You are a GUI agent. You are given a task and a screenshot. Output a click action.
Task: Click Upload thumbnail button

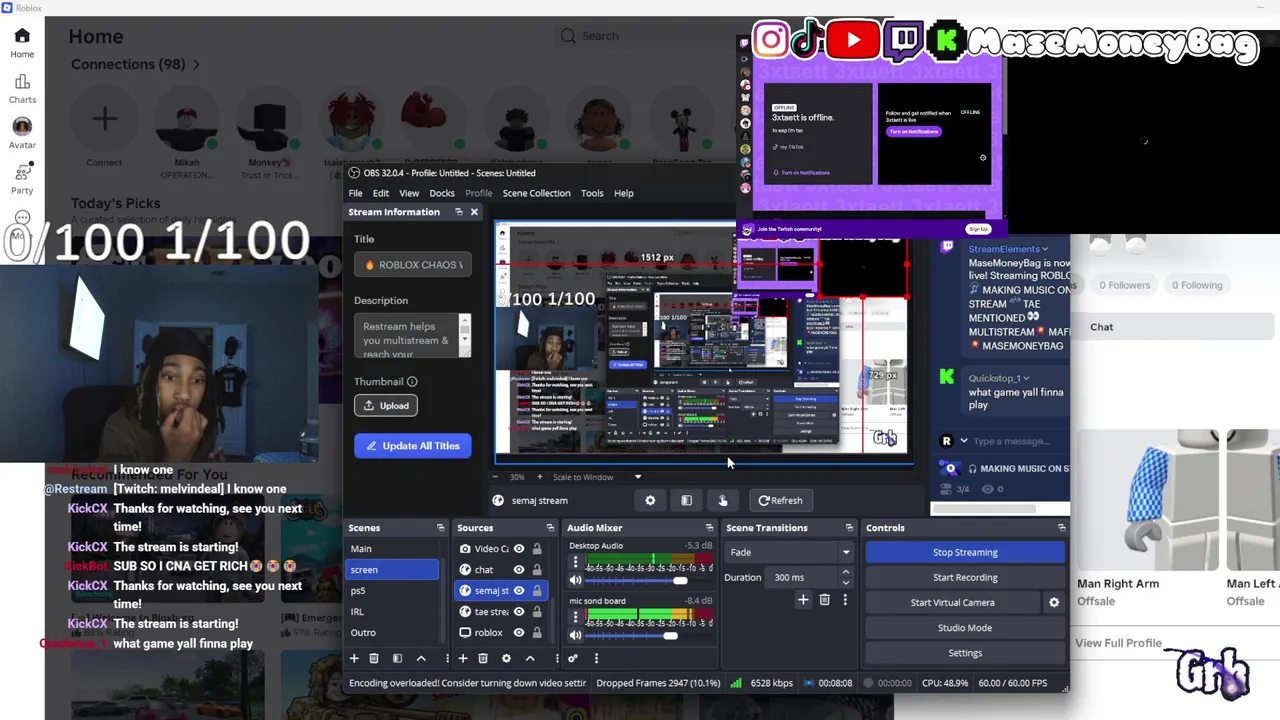click(386, 405)
